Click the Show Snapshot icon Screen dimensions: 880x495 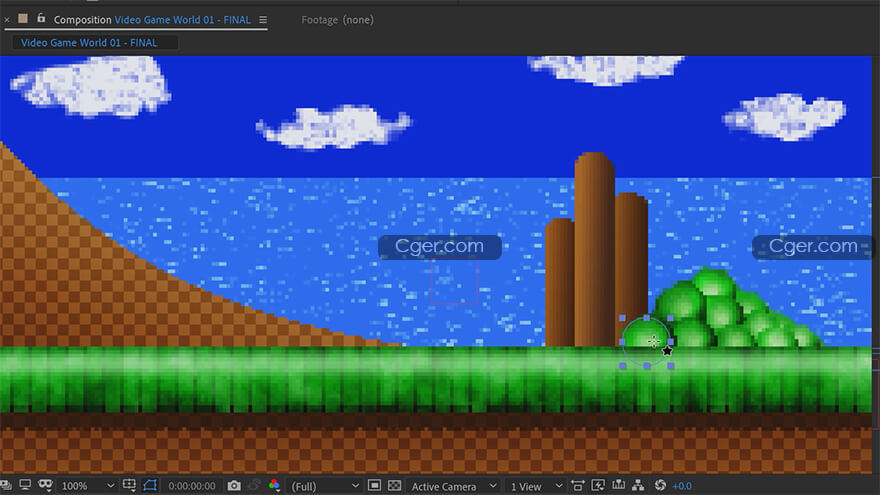click(254, 485)
